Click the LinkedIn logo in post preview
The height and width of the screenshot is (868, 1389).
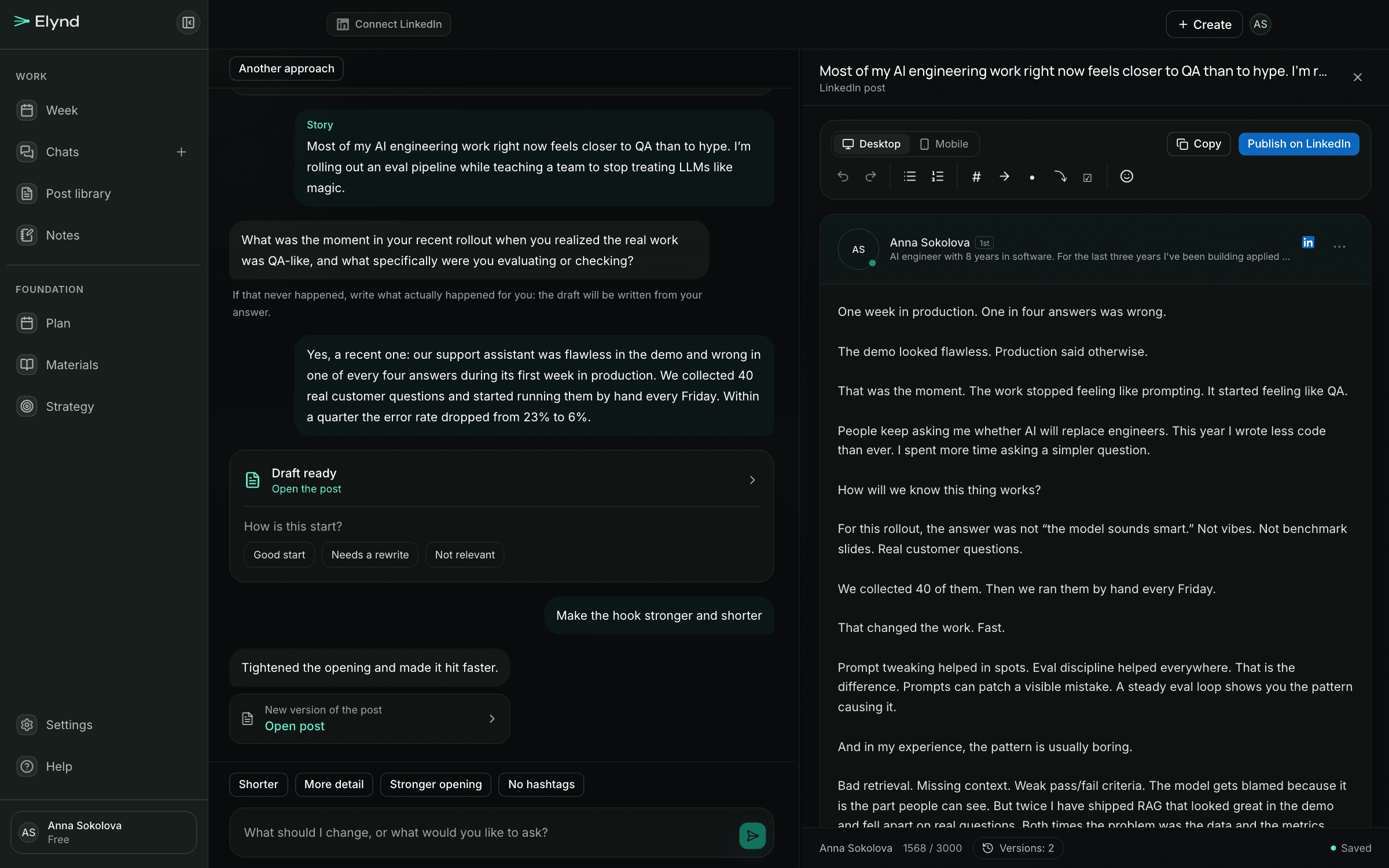[1308, 242]
